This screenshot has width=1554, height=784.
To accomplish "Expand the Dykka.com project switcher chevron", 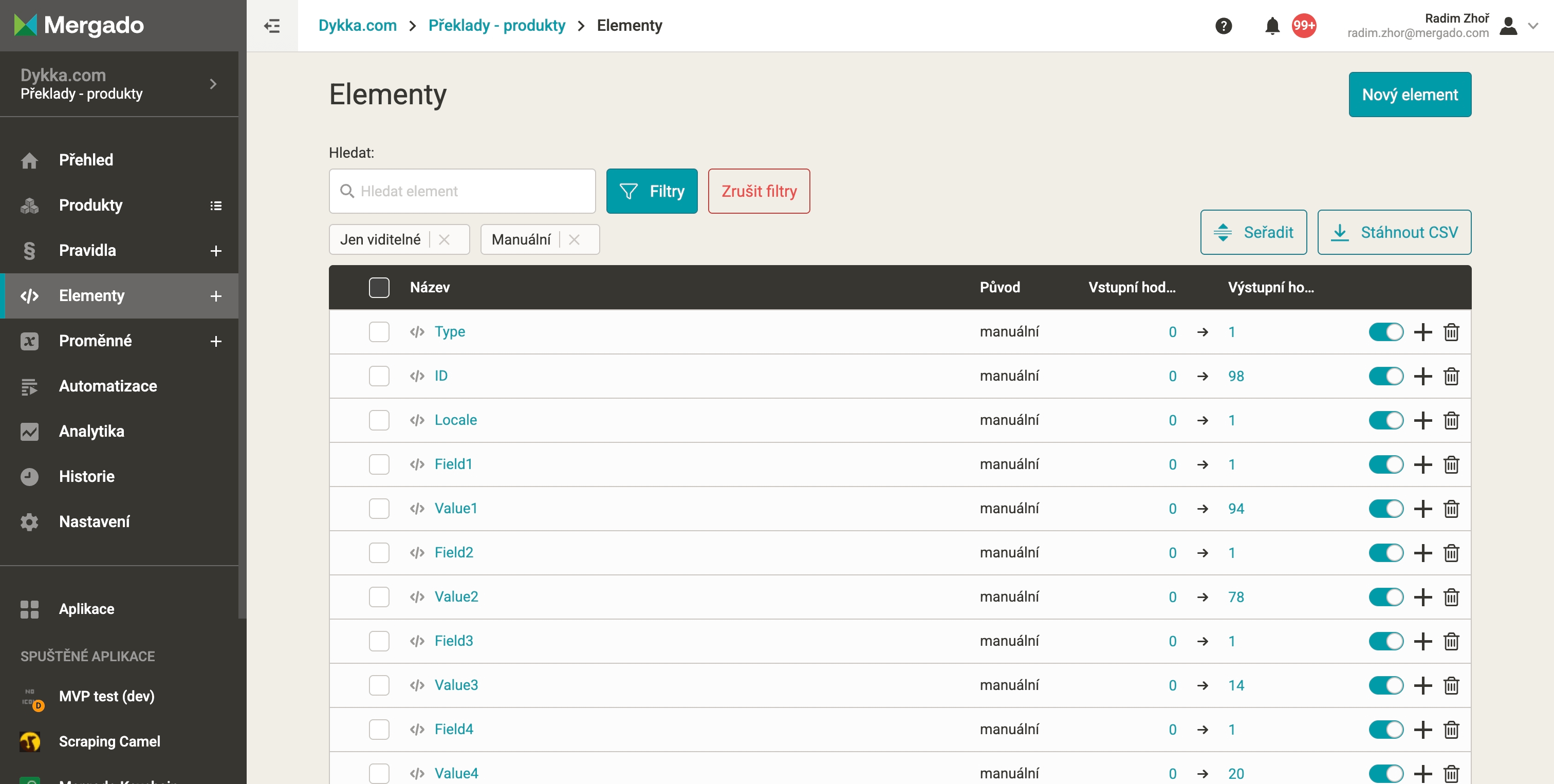I will (213, 84).
